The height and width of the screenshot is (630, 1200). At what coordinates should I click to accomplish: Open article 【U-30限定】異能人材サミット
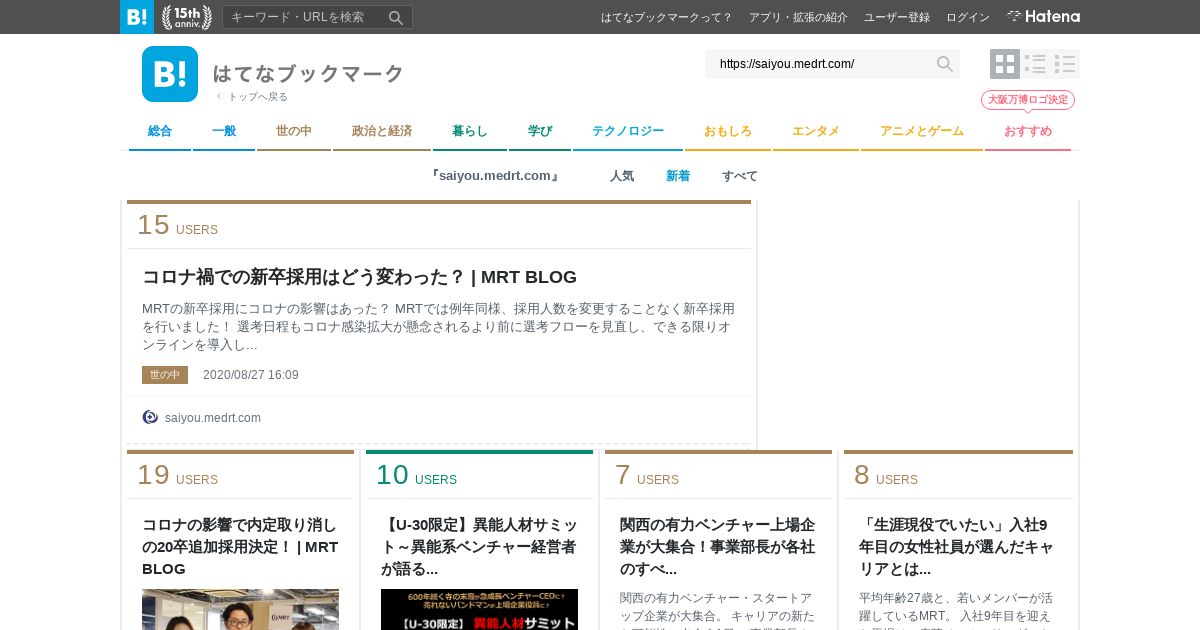click(x=479, y=546)
